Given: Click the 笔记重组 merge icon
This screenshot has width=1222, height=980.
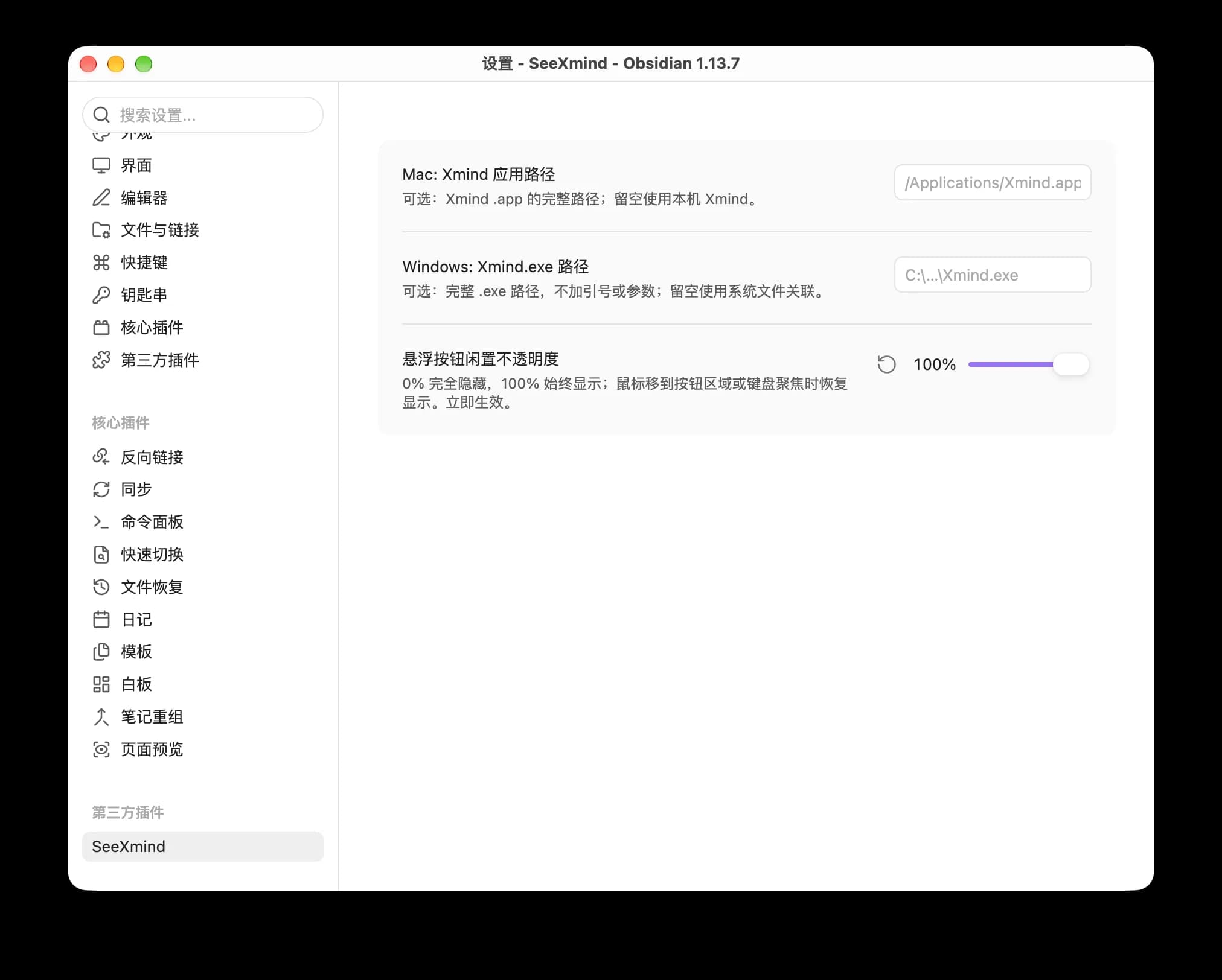Looking at the screenshot, I should (x=101, y=717).
